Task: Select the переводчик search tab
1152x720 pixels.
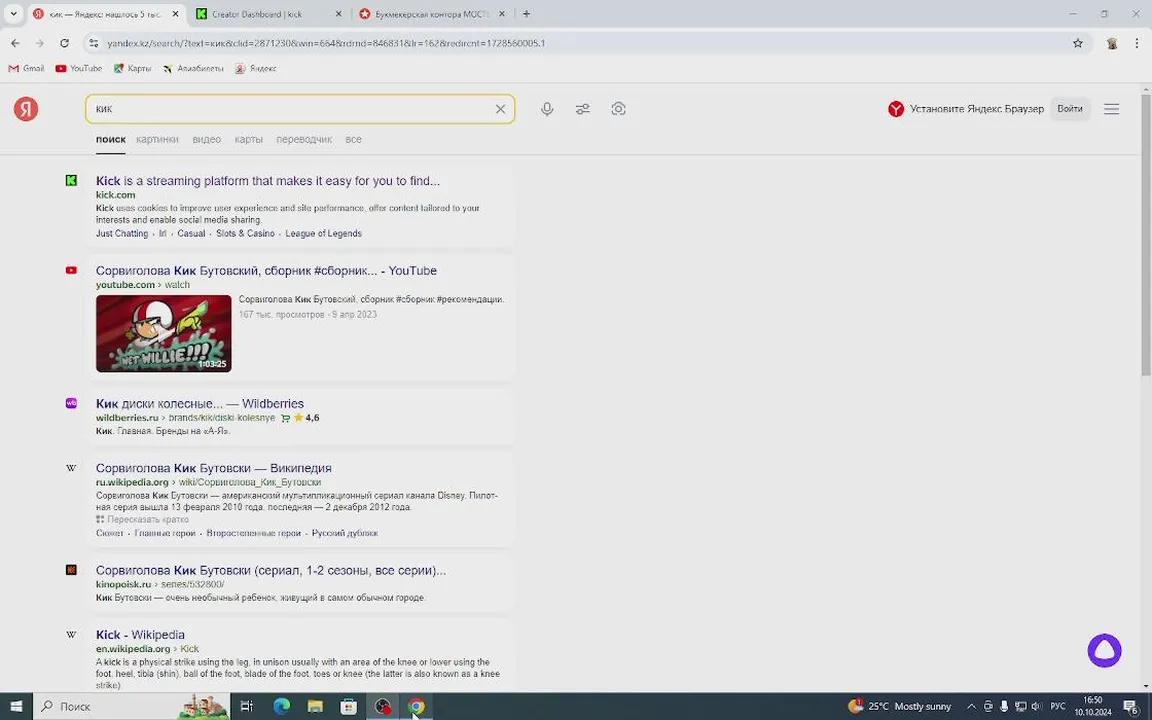Action: click(304, 139)
